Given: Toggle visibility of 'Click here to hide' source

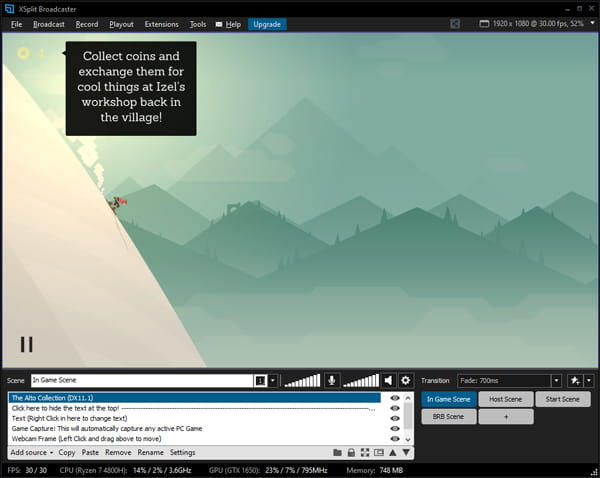Looking at the screenshot, I should pos(395,408).
